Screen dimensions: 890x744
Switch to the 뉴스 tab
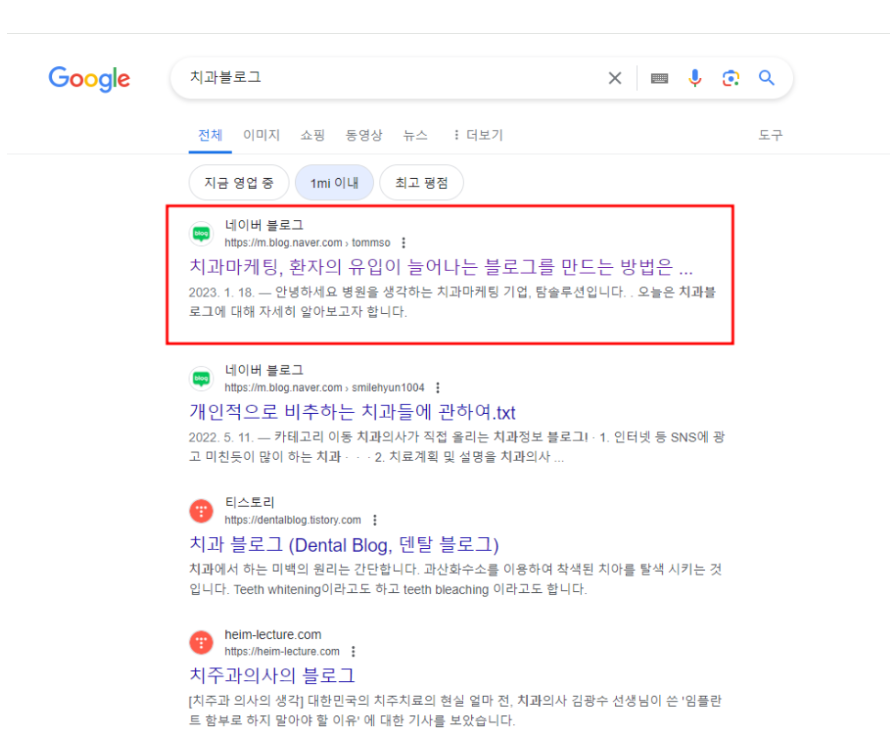point(415,135)
